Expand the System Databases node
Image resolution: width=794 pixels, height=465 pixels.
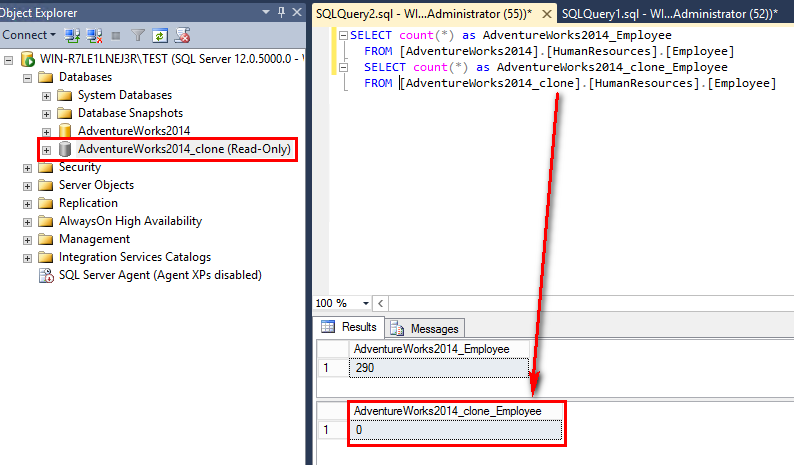[46, 96]
